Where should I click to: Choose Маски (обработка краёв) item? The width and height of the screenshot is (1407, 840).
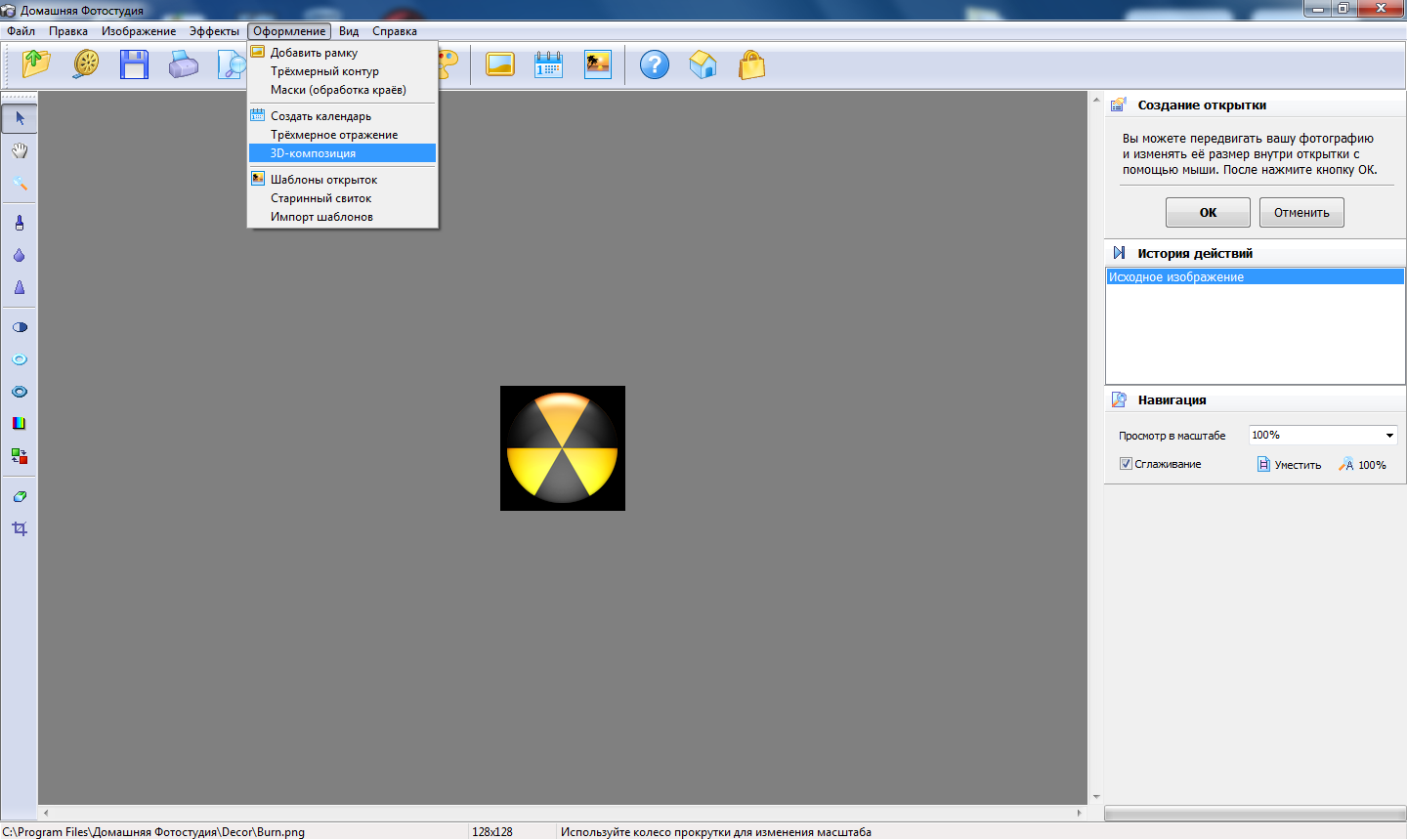pyautogui.click(x=342, y=90)
